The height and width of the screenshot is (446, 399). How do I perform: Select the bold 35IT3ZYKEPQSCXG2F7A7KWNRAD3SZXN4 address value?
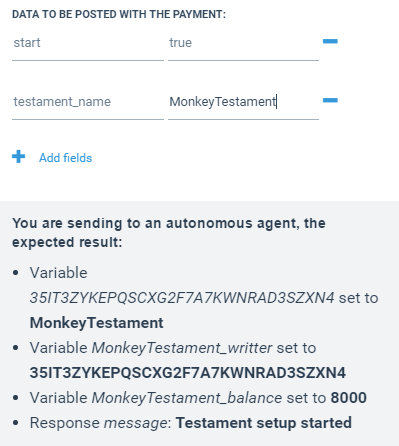[x=188, y=373]
